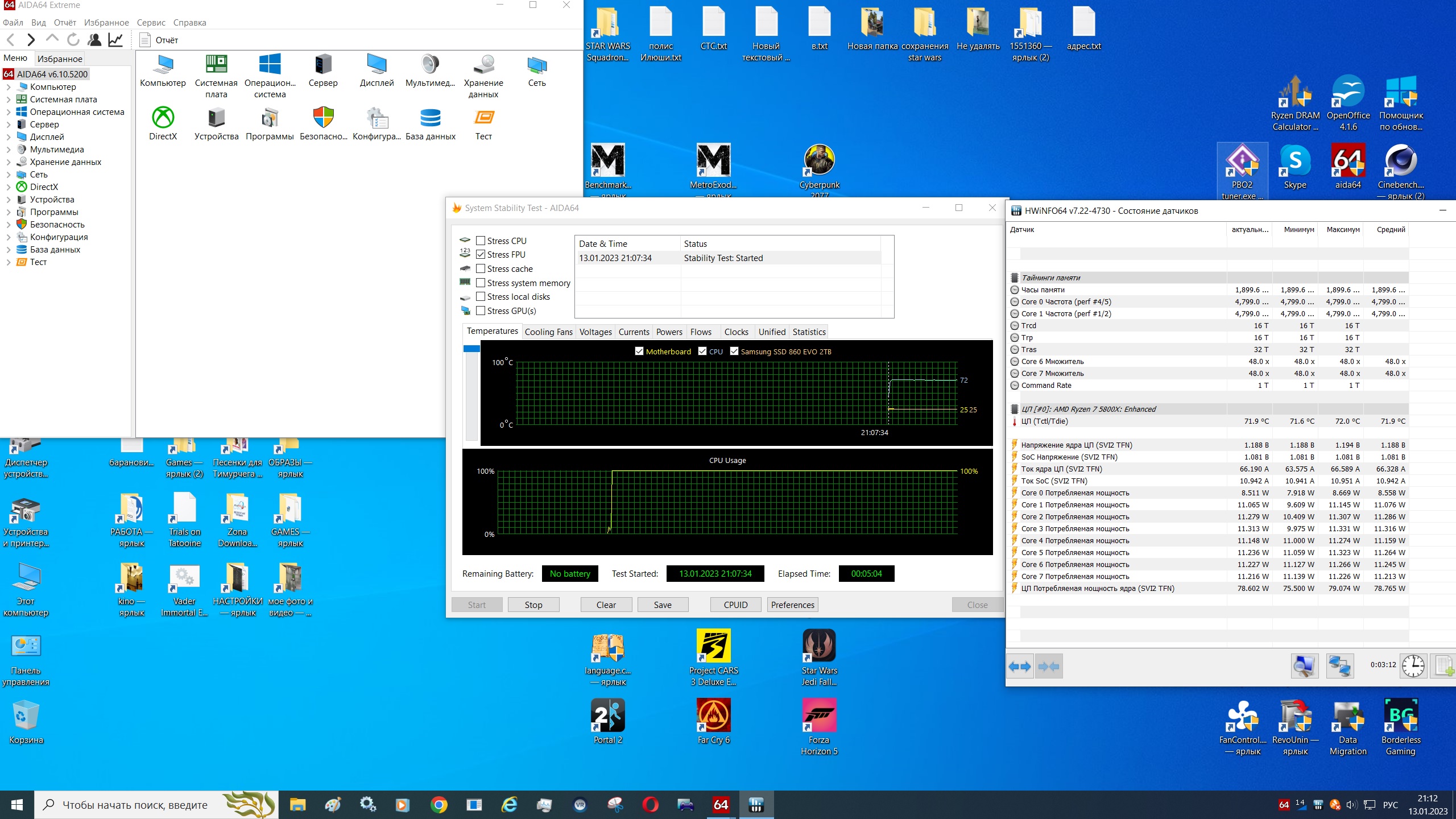Screen dimensions: 1456x819
Task: Click the report graph toolbar icon
Action: point(115,40)
